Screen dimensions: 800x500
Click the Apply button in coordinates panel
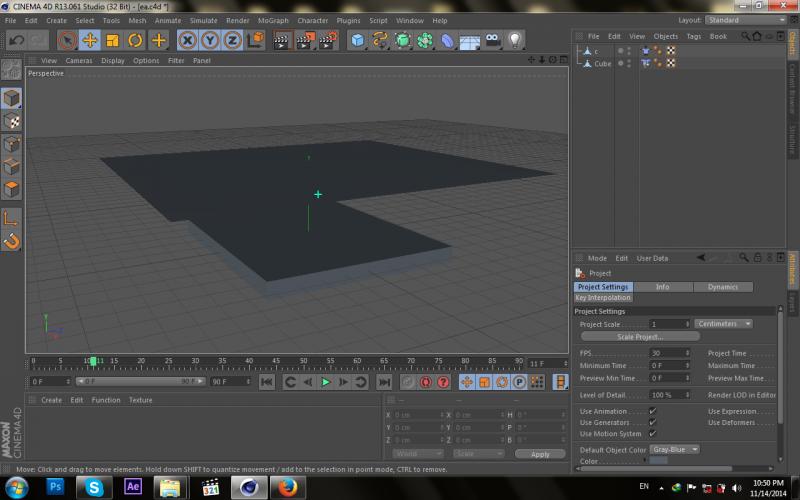(540, 454)
